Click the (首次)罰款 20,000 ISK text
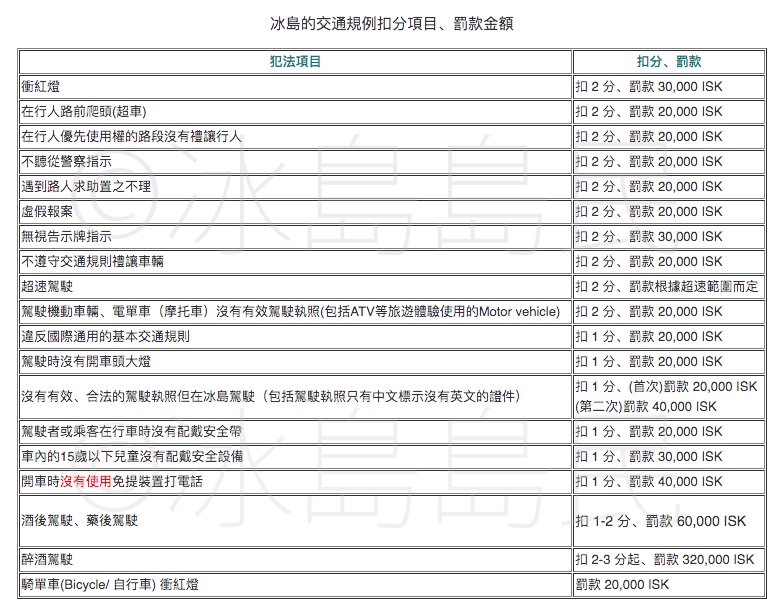 click(x=692, y=386)
